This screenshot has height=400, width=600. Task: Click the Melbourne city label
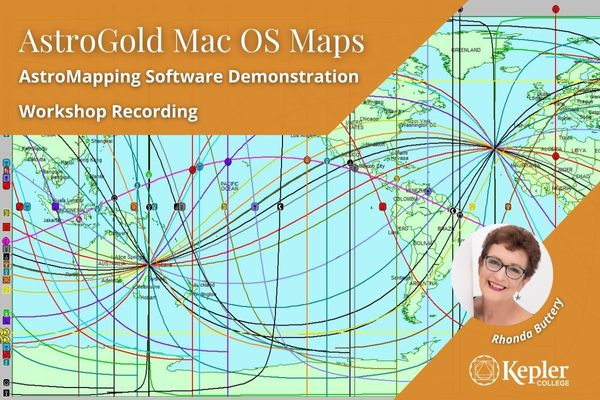click(x=148, y=287)
